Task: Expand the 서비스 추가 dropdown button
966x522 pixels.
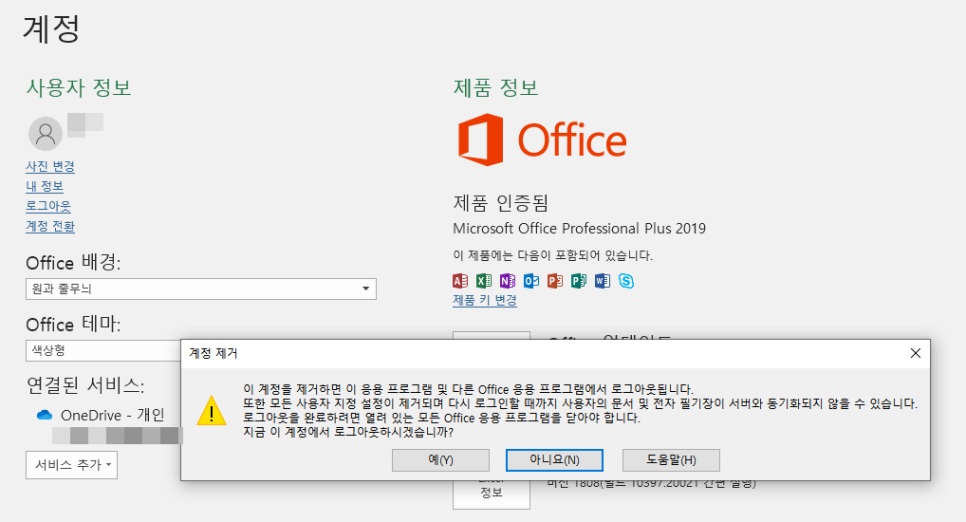Action: click(x=71, y=465)
